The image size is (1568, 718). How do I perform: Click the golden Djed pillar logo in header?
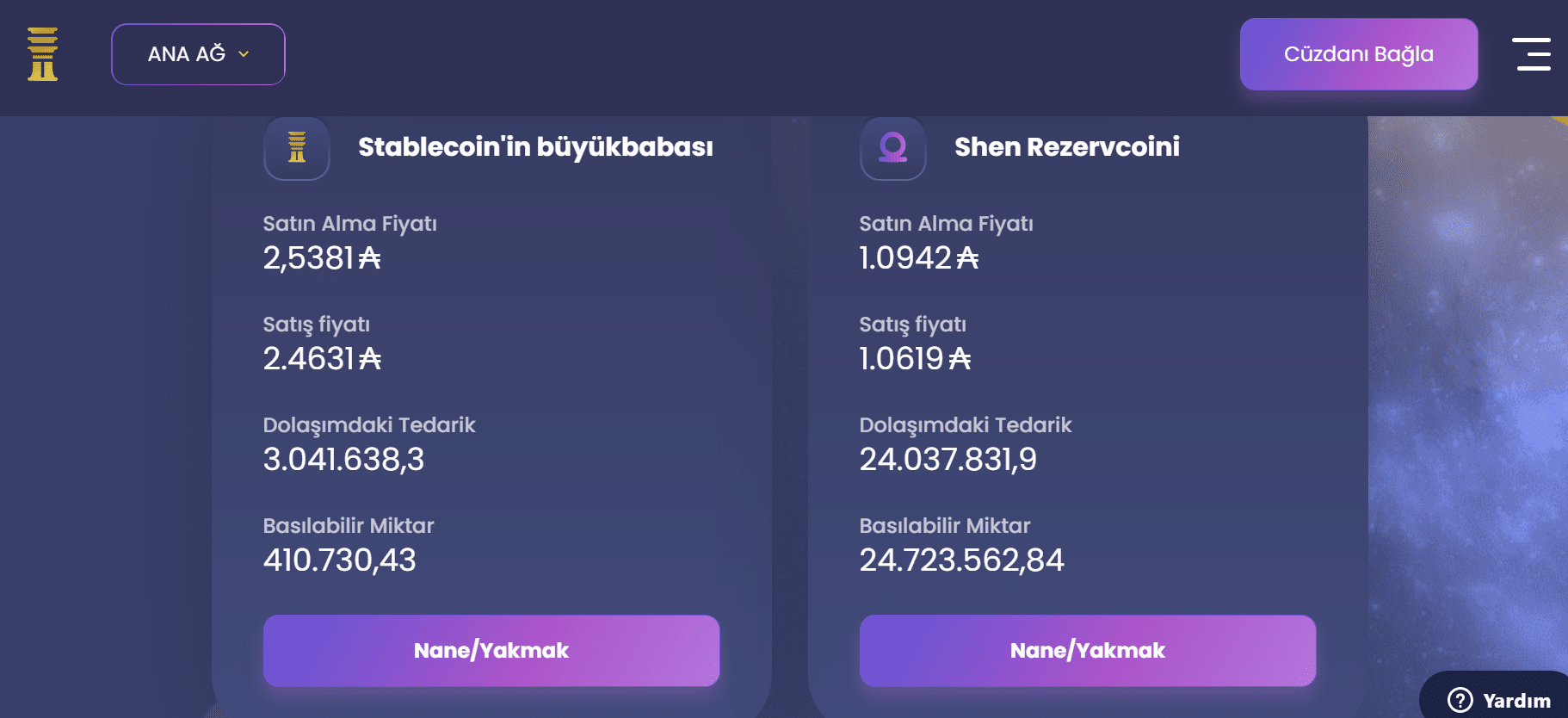pos(42,54)
